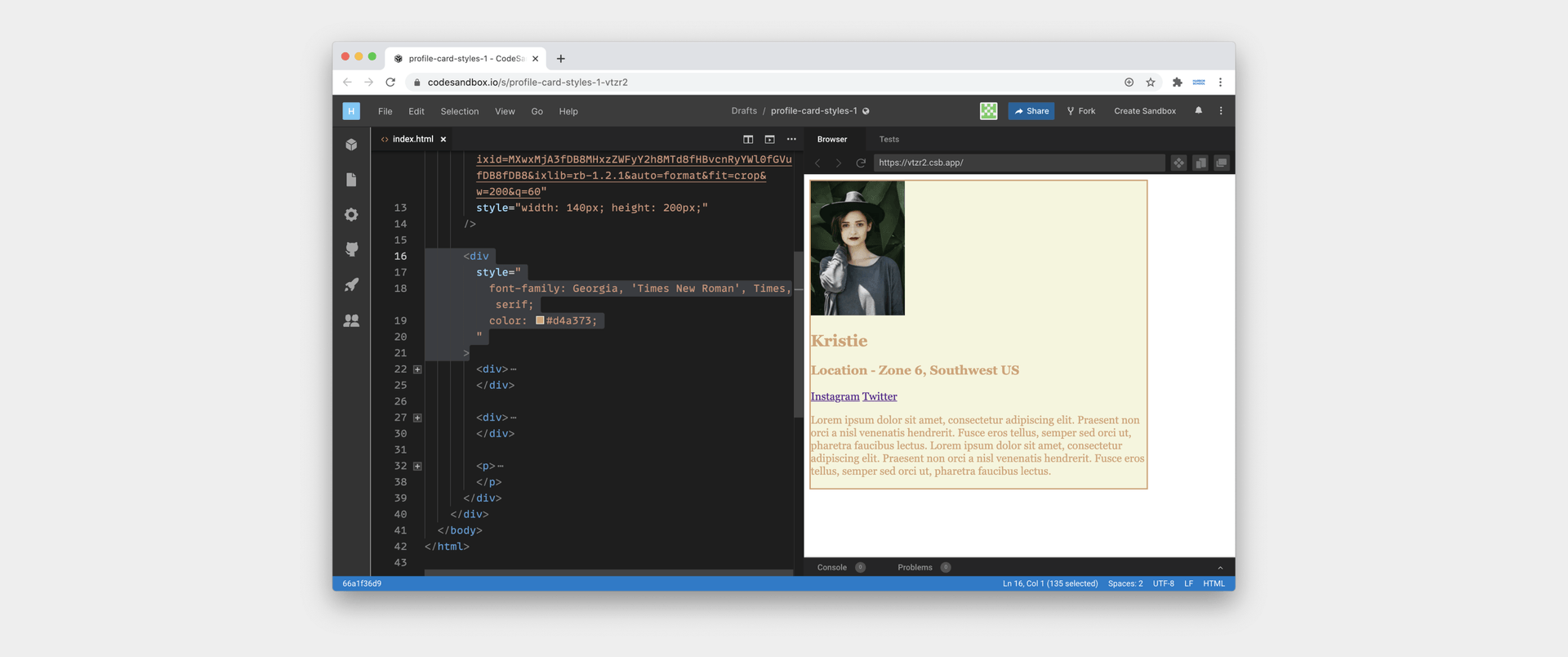Screen dimensions: 1568x657
Task: Open the GitHub panel in the sidebar
Action: pyautogui.click(x=351, y=249)
